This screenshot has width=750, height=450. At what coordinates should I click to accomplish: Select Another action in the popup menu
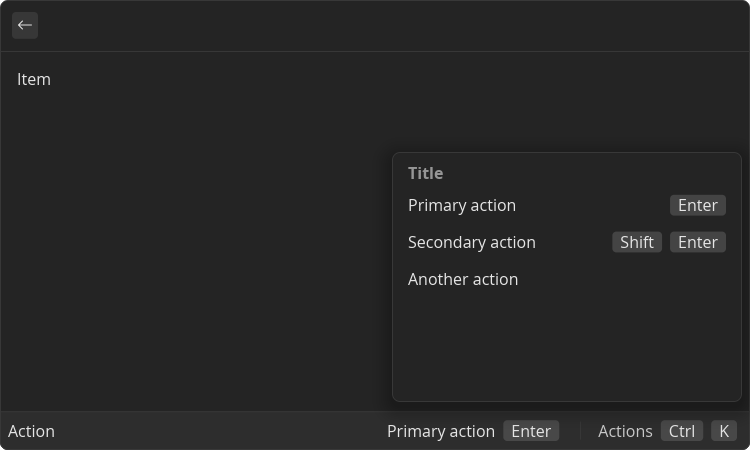(x=567, y=279)
